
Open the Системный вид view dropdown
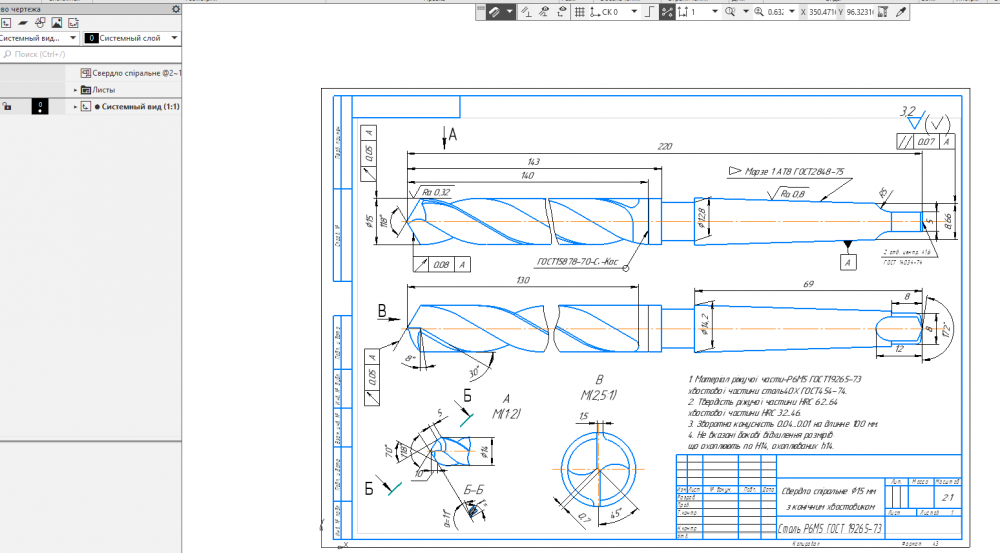pyautogui.click(x=73, y=38)
